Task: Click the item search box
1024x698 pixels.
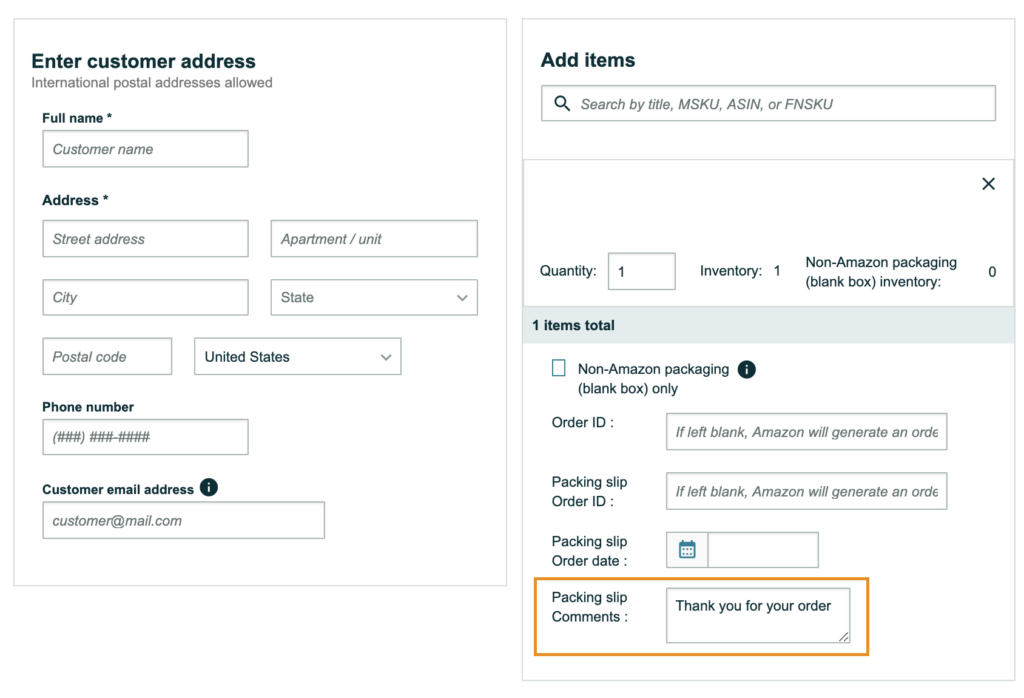Action: (x=780, y=104)
